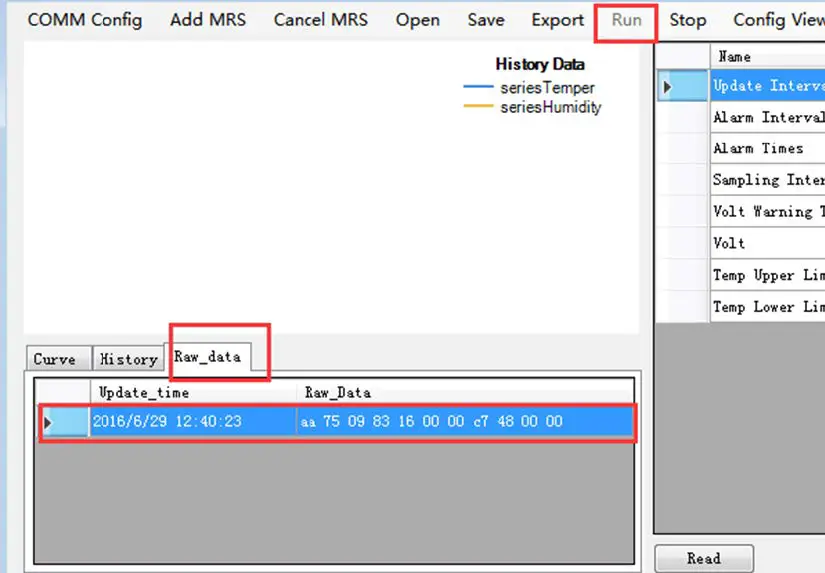Select the Update Interval parameter row

(x=768, y=85)
